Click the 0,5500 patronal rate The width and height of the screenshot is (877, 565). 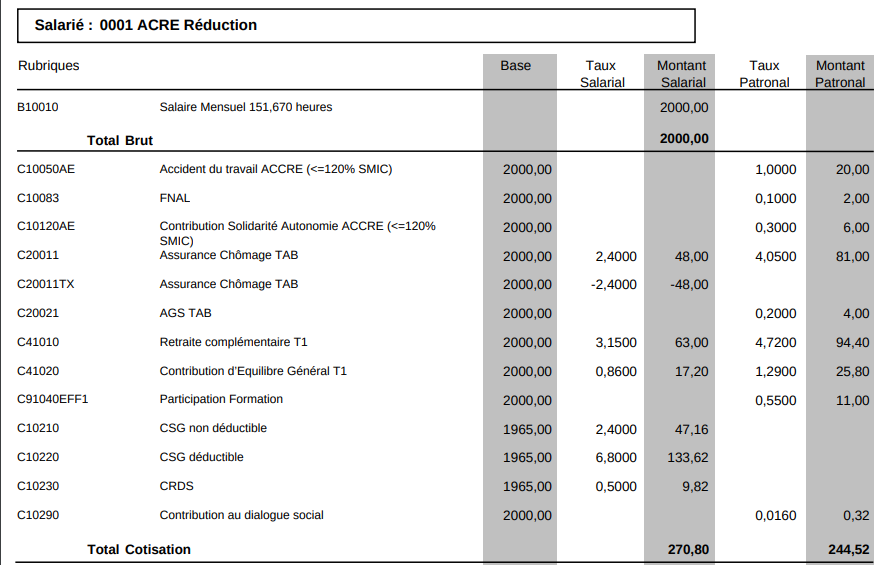tap(776, 401)
